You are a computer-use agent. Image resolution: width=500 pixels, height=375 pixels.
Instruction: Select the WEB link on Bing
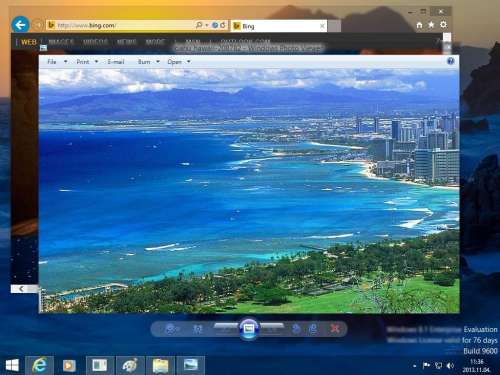click(x=29, y=42)
